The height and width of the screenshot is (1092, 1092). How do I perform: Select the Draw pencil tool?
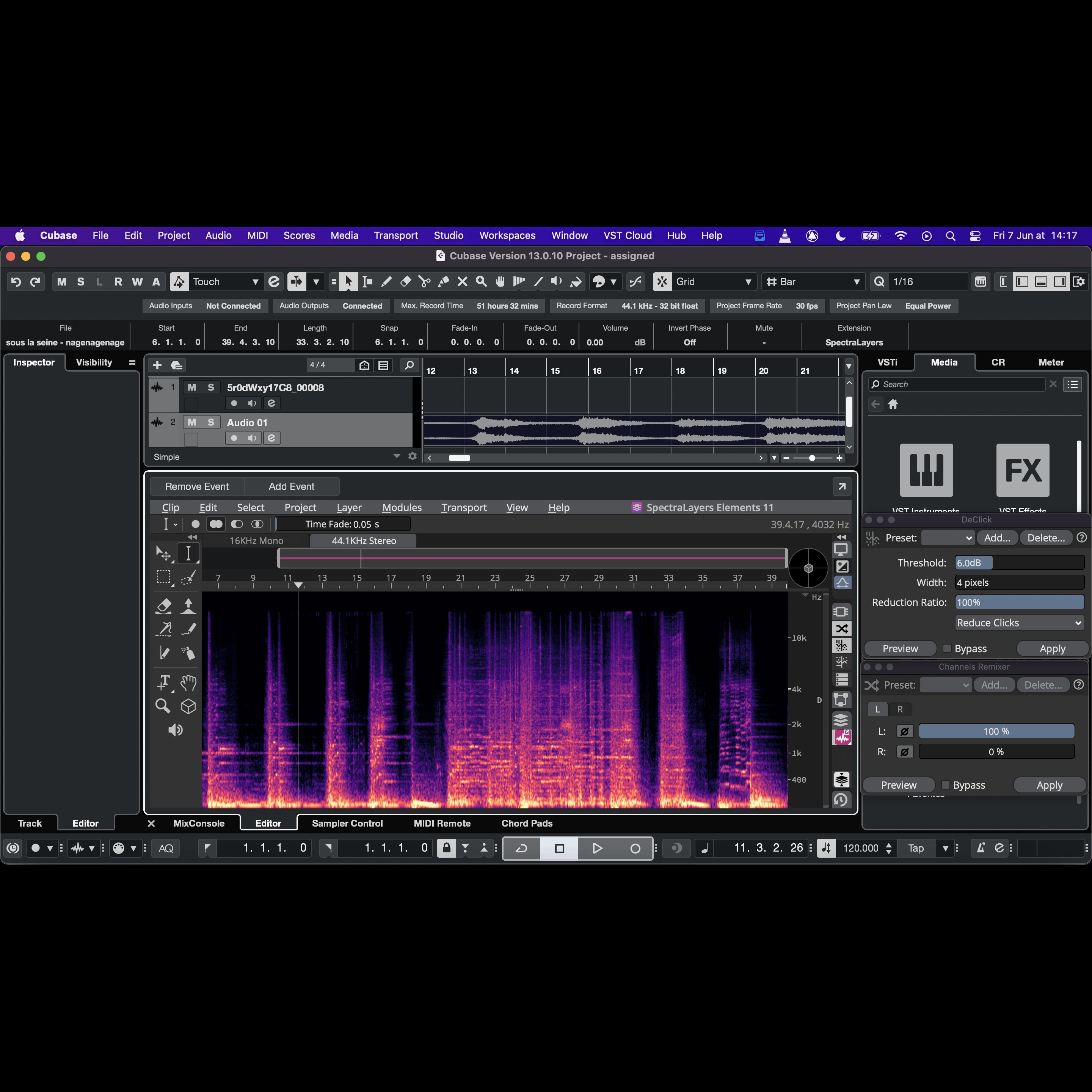pyautogui.click(x=387, y=281)
